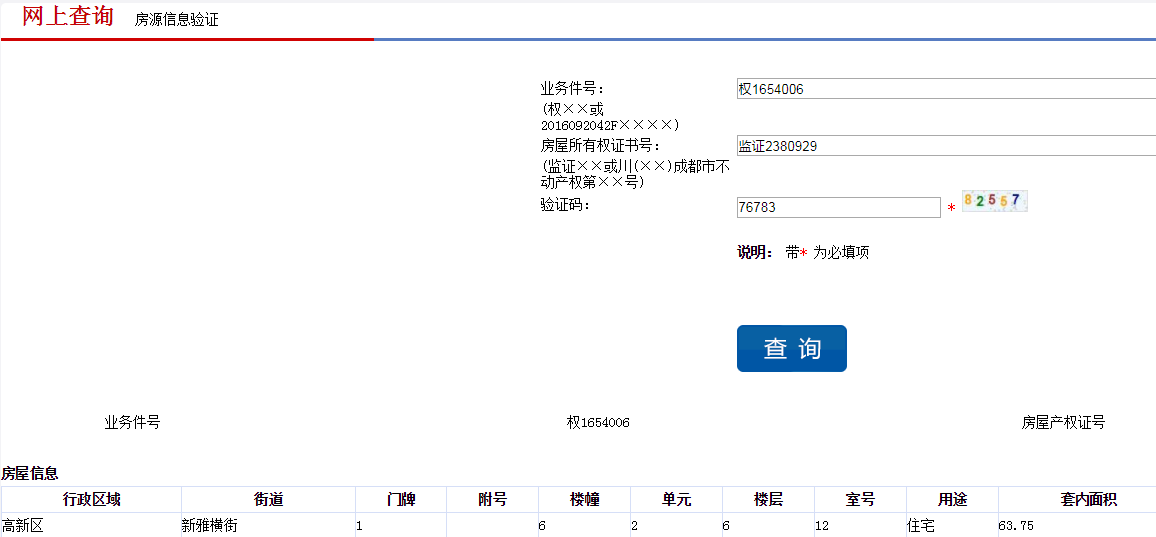The width and height of the screenshot is (1156, 537).
Task: Click the 查询 search button
Action: (791, 348)
